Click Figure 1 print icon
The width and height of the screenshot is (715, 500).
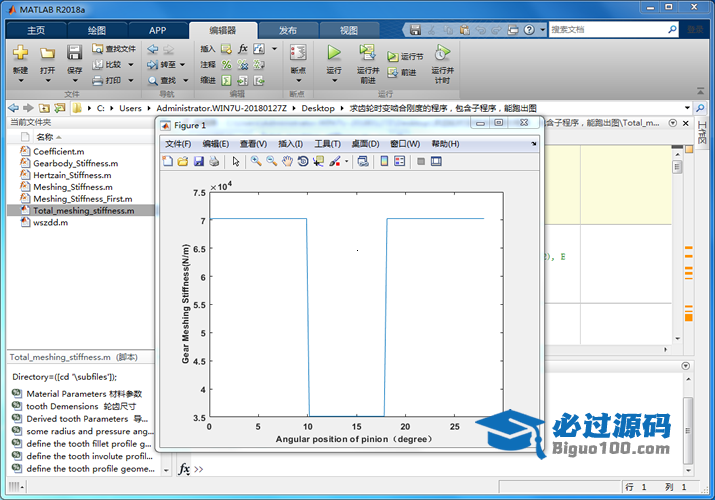click(x=214, y=161)
